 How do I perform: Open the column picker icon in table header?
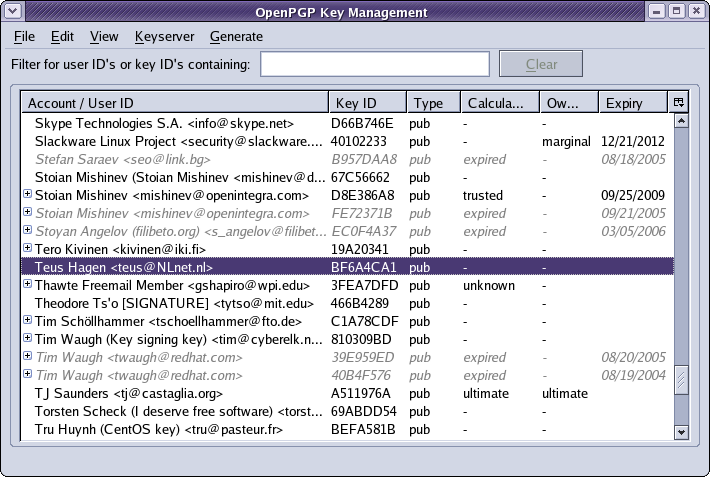click(x=679, y=103)
